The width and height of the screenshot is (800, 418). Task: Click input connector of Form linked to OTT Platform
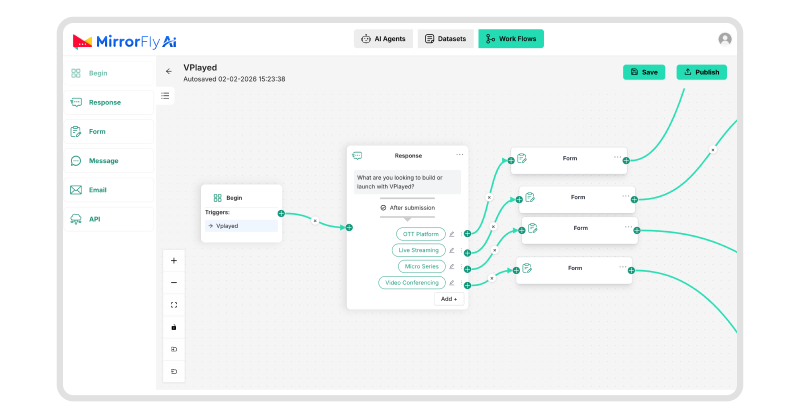[511, 161]
